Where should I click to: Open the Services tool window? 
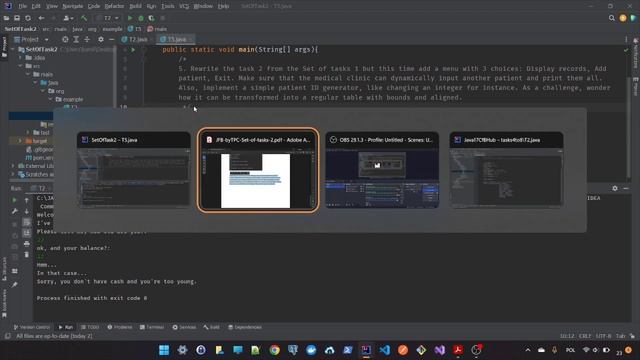[x=184, y=327]
